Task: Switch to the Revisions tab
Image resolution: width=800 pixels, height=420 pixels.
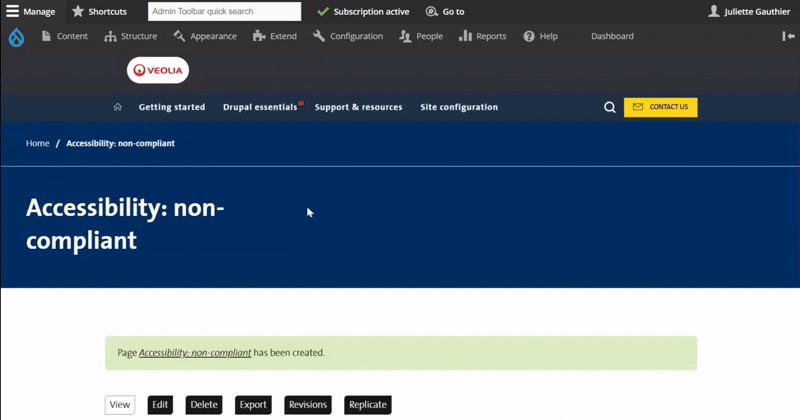Action: pos(307,405)
